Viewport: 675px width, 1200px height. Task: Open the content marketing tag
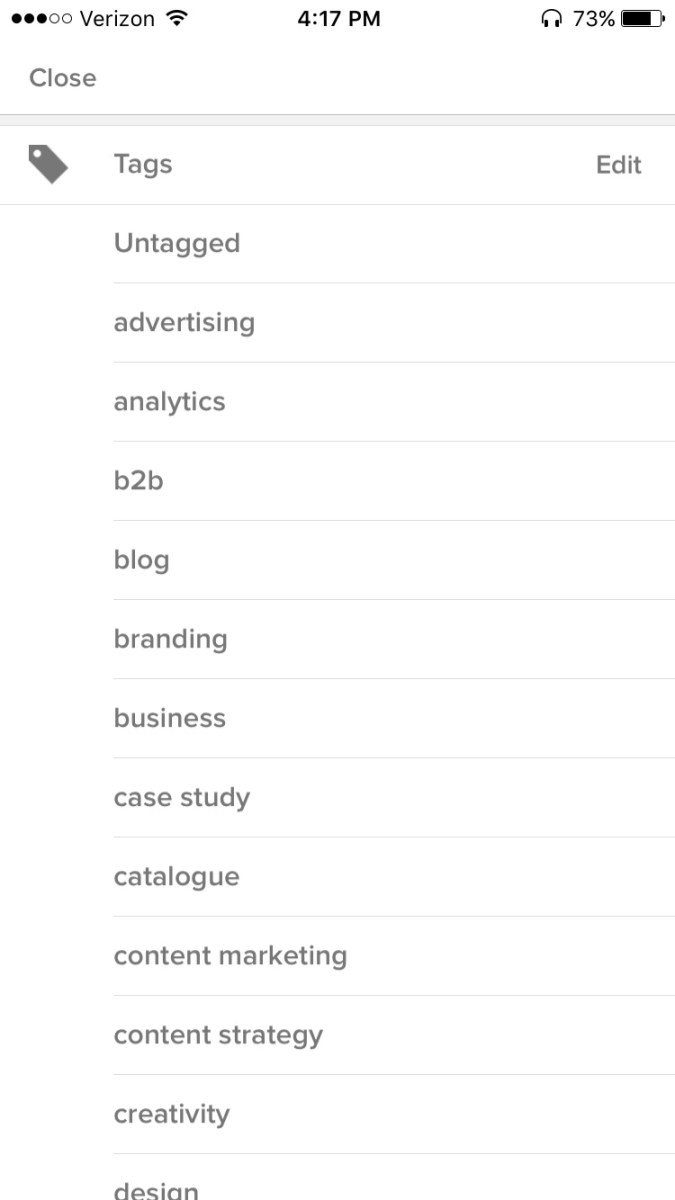pos(231,955)
